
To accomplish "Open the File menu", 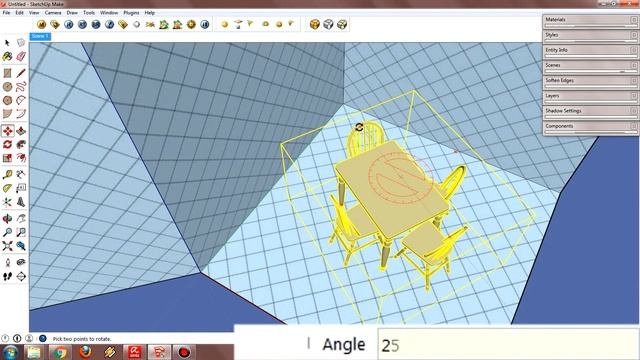I will (x=6, y=13).
